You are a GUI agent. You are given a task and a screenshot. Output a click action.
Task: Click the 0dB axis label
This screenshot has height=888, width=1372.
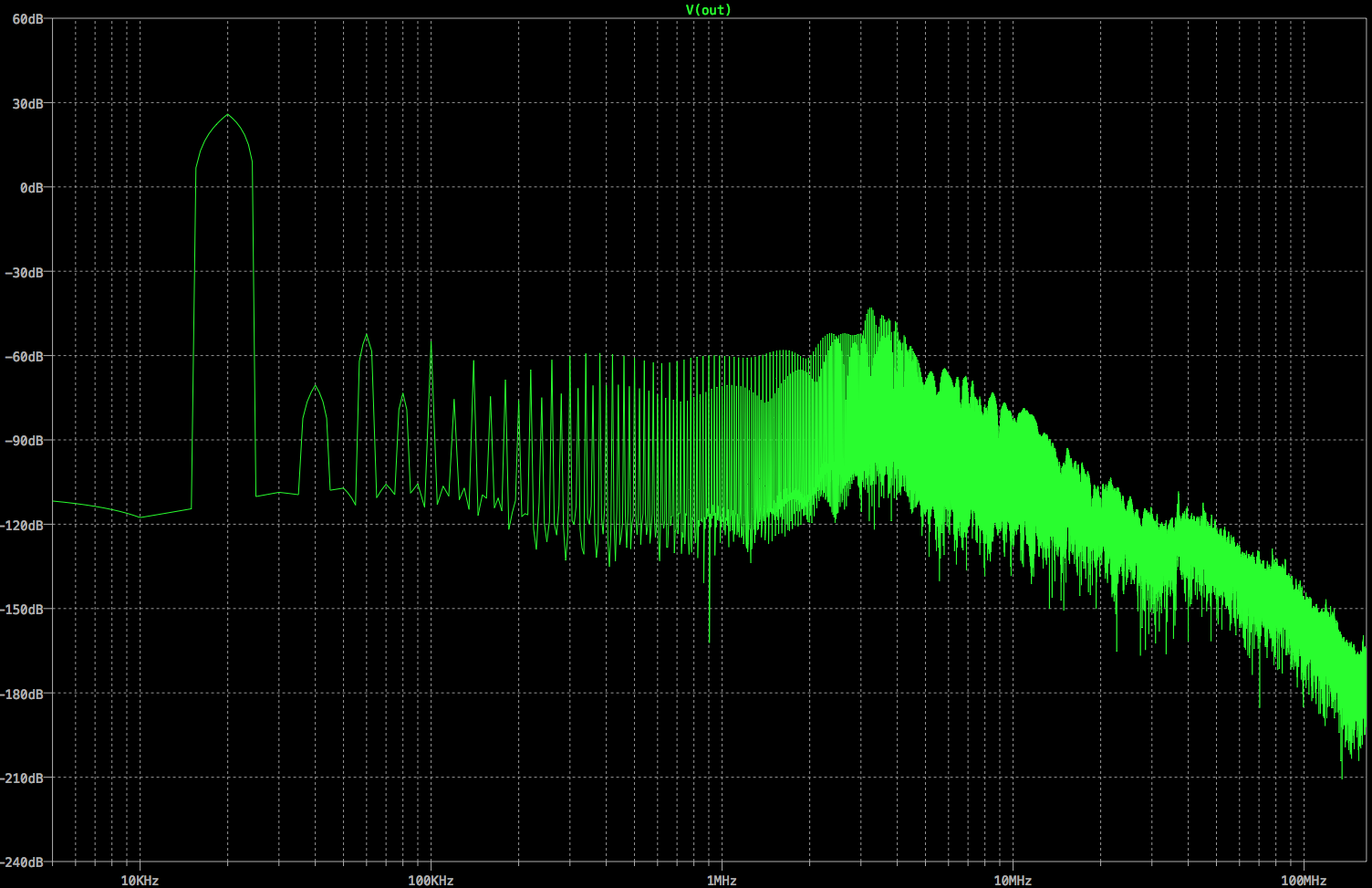(x=31, y=188)
